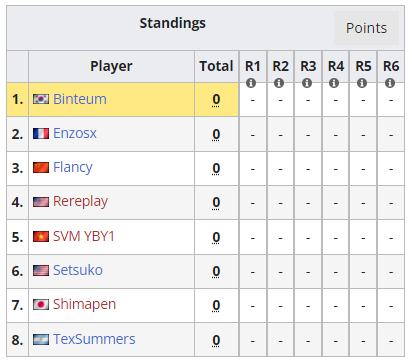Click the info icon under R1

click(251, 83)
